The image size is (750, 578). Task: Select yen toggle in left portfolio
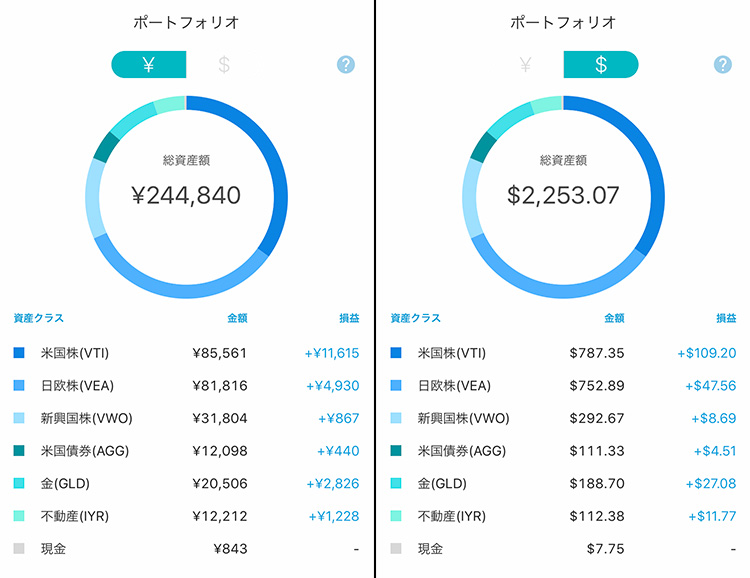coord(149,64)
